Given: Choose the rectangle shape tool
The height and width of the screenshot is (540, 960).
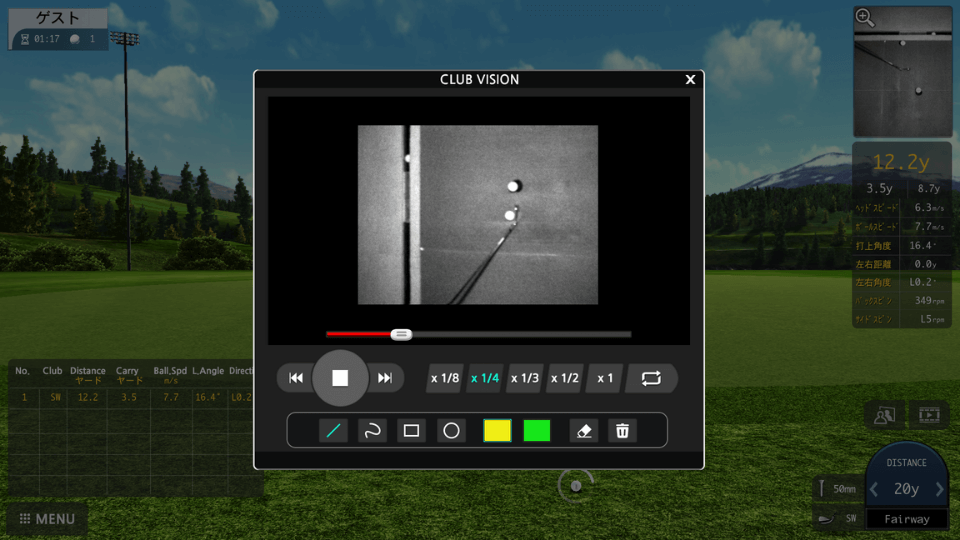Looking at the screenshot, I should 411,431.
